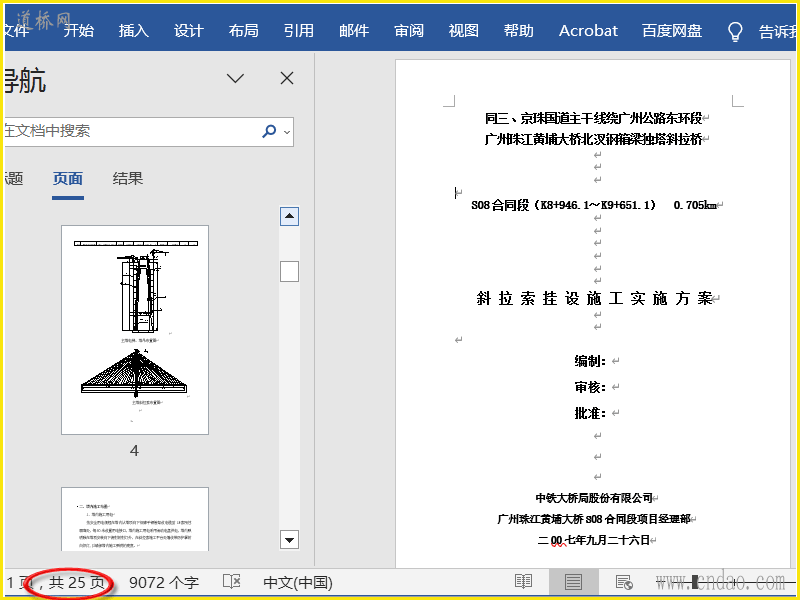Click the thumbnail scrollbar thumb box
Viewport: 800px width, 600px height.
(x=289, y=271)
